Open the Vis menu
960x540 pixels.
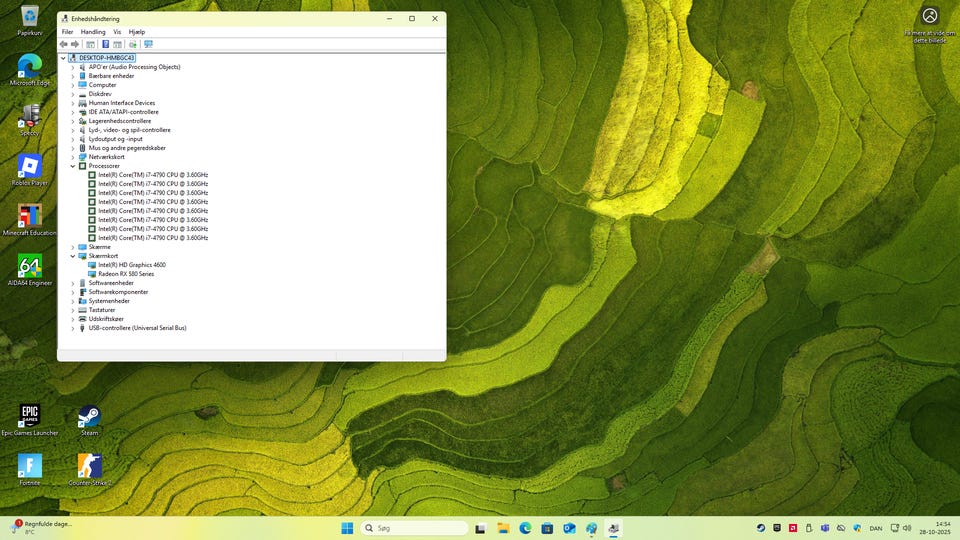(x=117, y=32)
